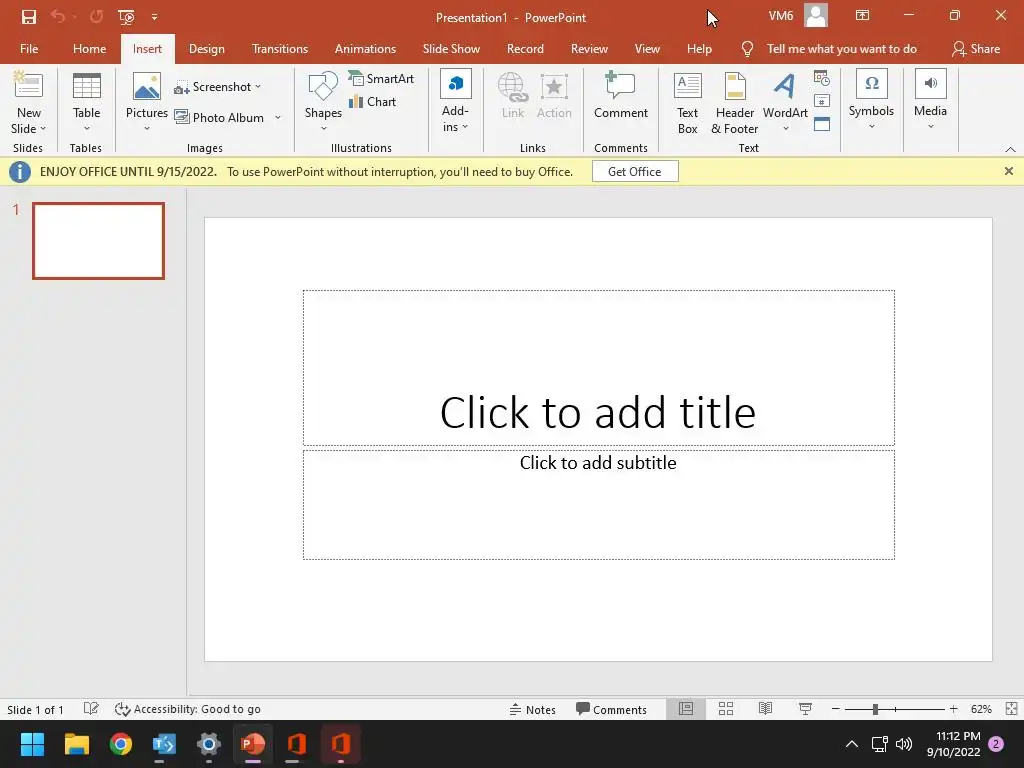Click Accessibility: Good to go status
This screenshot has height=768, width=1024.
pyautogui.click(x=187, y=709)
